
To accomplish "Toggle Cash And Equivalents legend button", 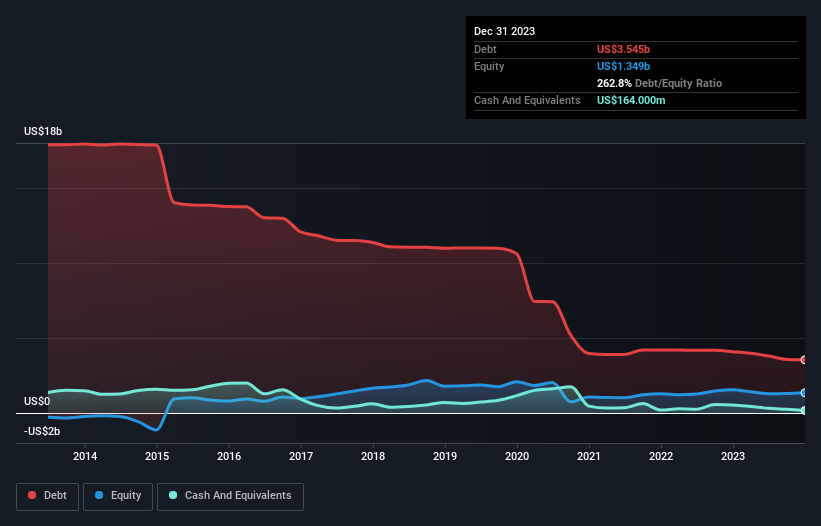I will pyautogui.click(x=230, y=496).
